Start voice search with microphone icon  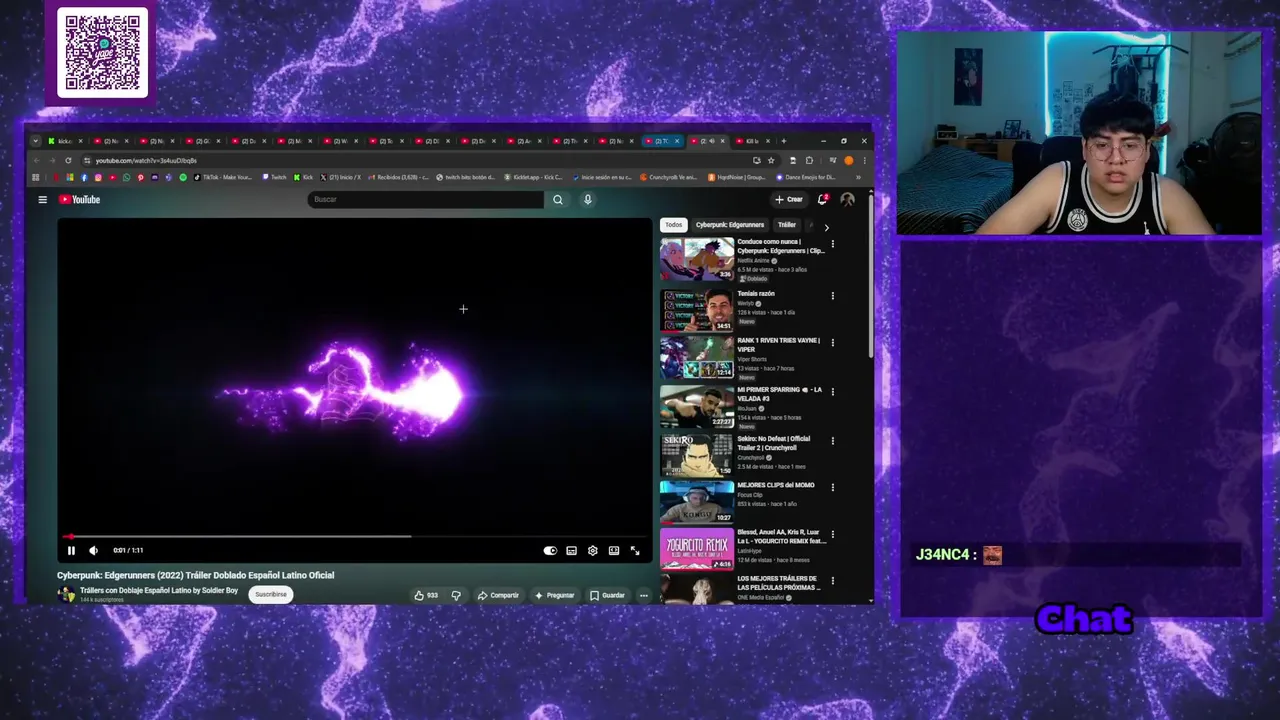coord(587,200)
